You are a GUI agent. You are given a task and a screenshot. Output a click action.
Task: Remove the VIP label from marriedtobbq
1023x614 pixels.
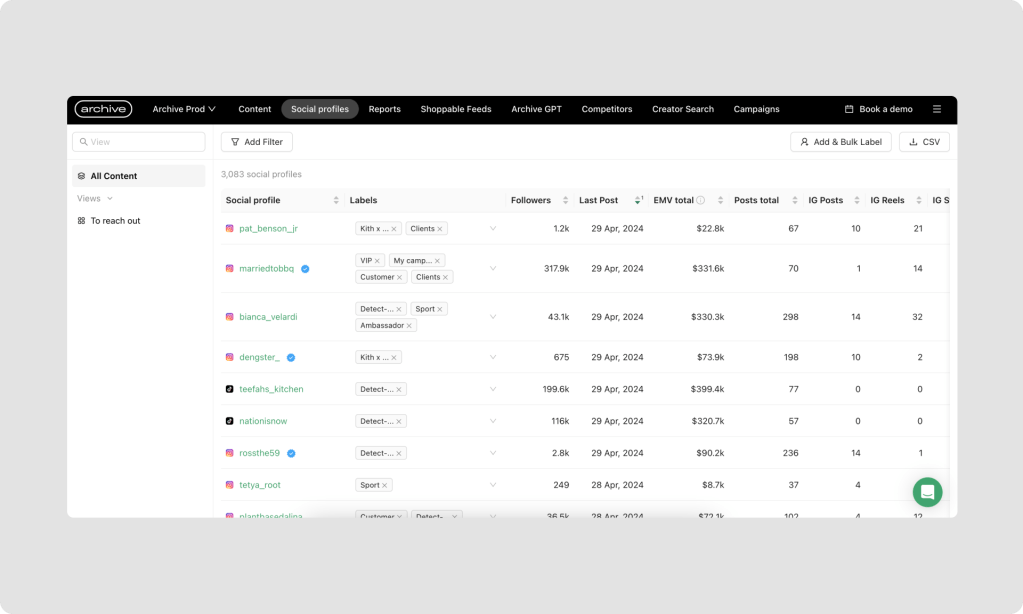[377, 260]
